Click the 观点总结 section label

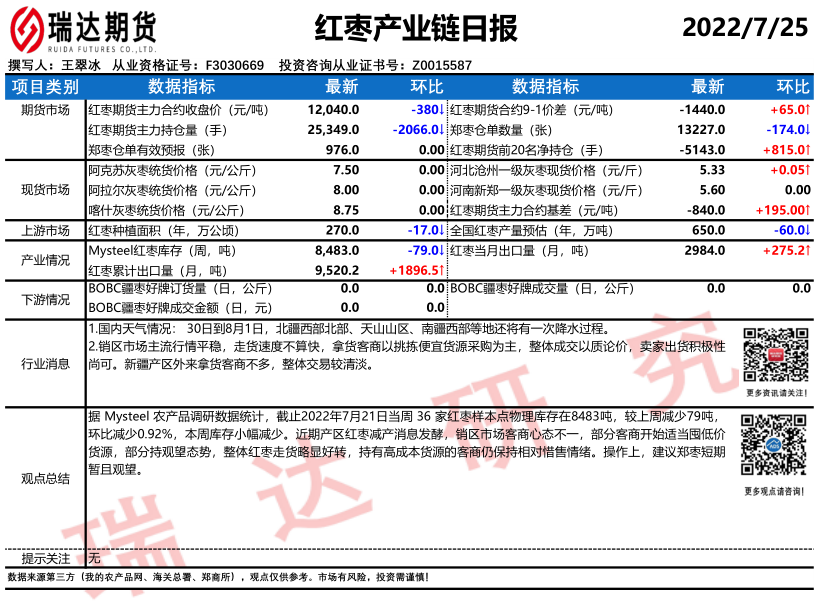coord(45,479)
